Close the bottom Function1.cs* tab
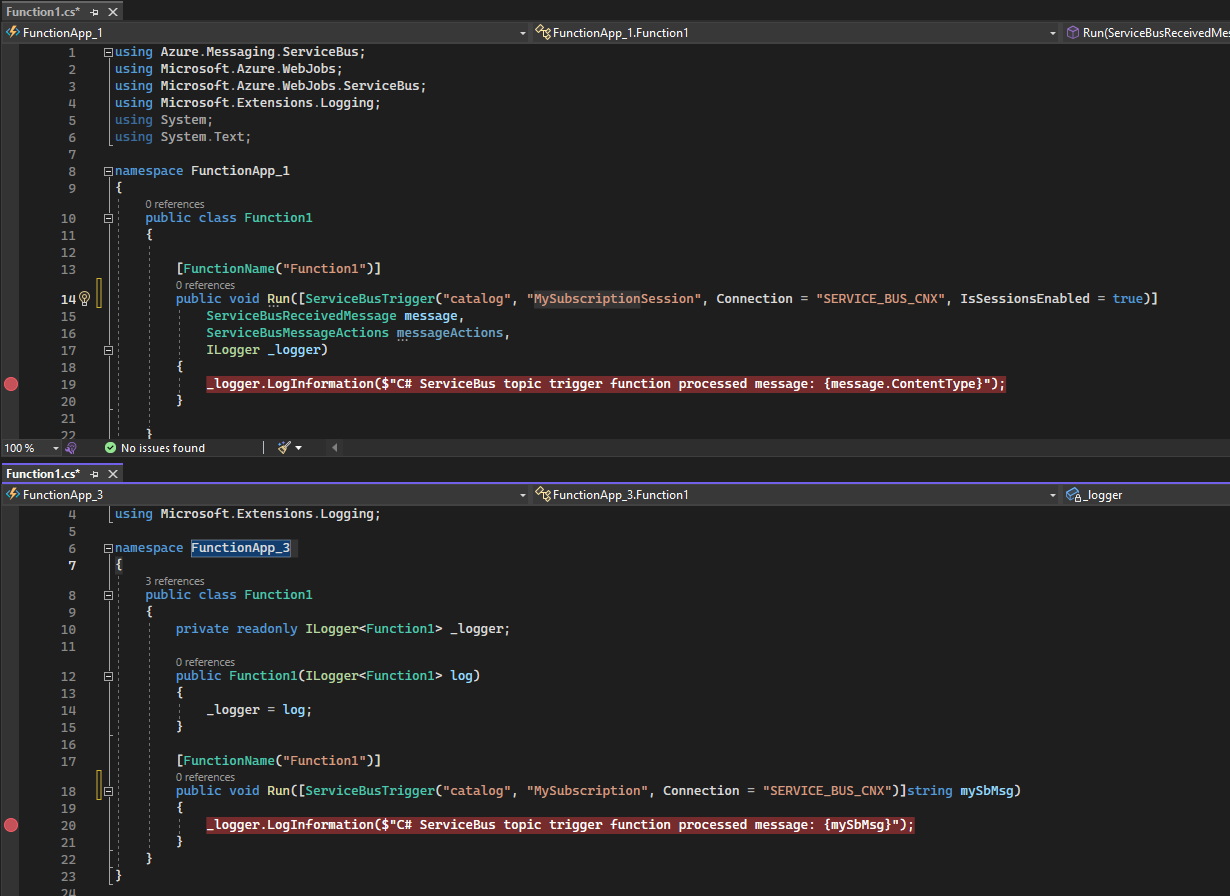This screenshot has width=1230, height=896. (113, 473)
